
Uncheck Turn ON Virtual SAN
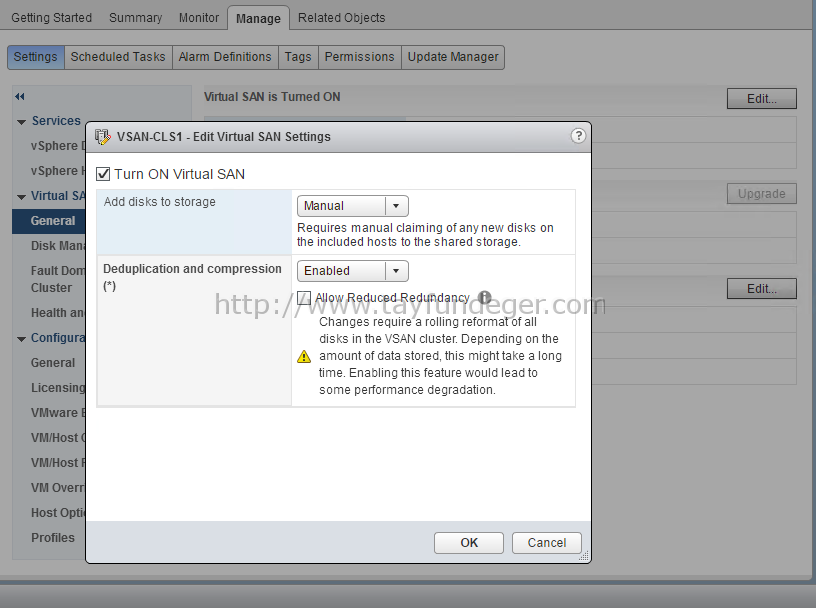click(103, 174)
